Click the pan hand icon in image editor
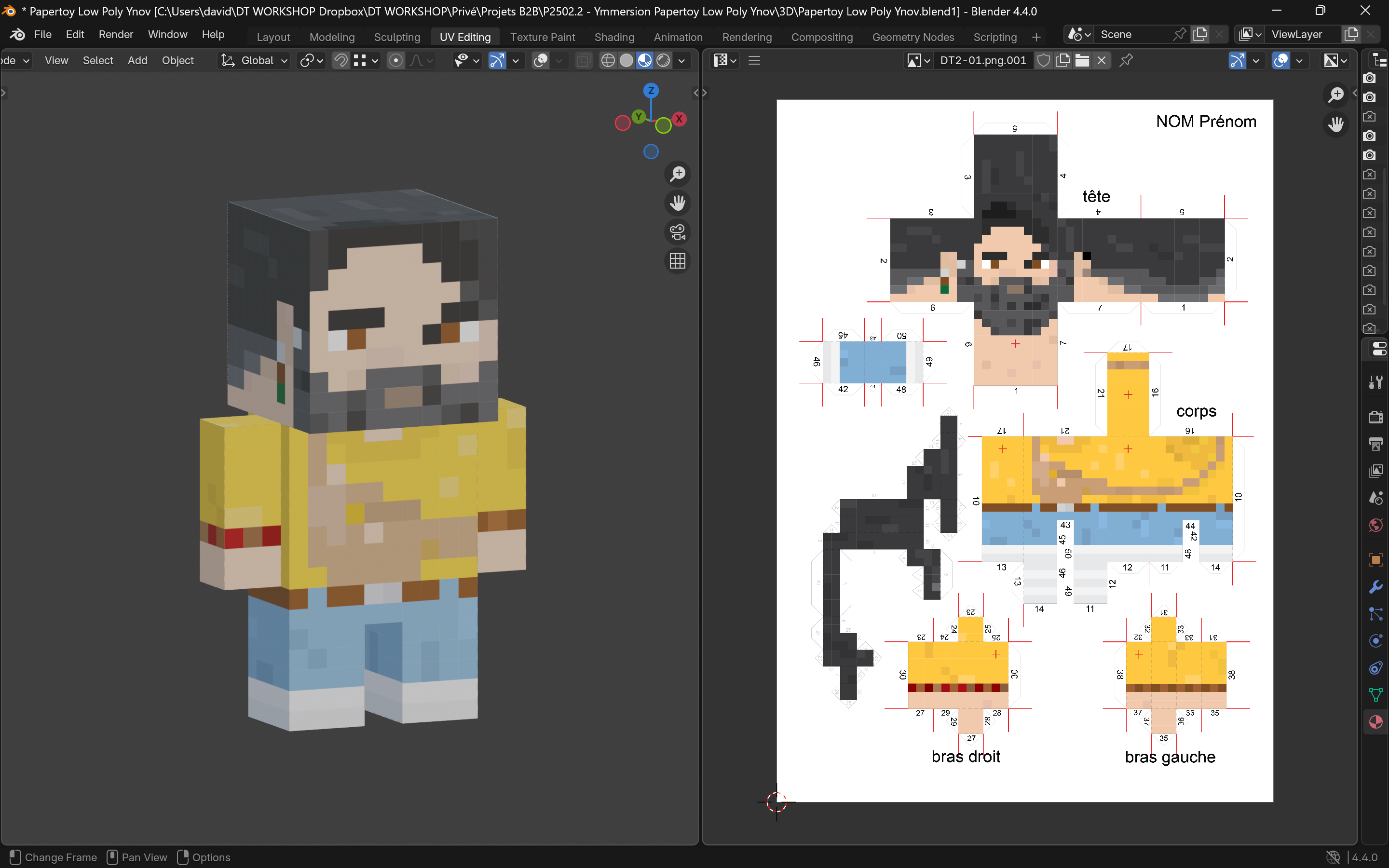 (1335, 124)
